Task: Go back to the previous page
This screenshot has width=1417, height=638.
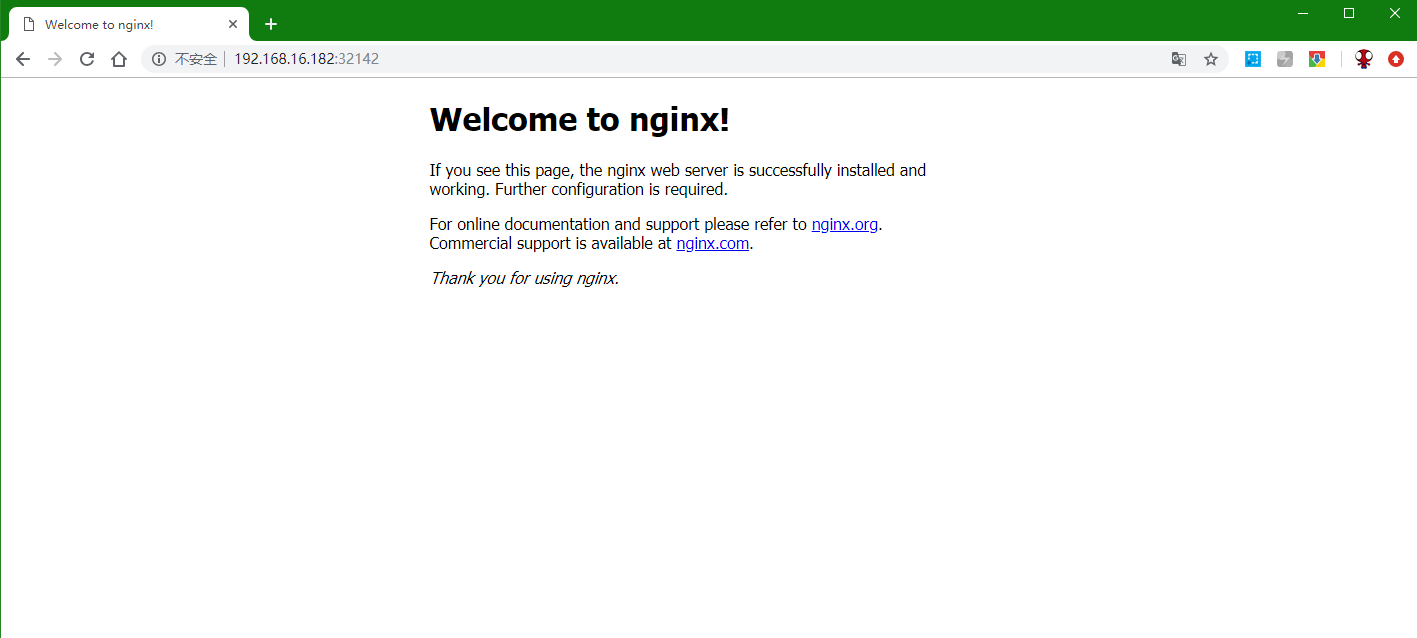Action: (23, 59)
